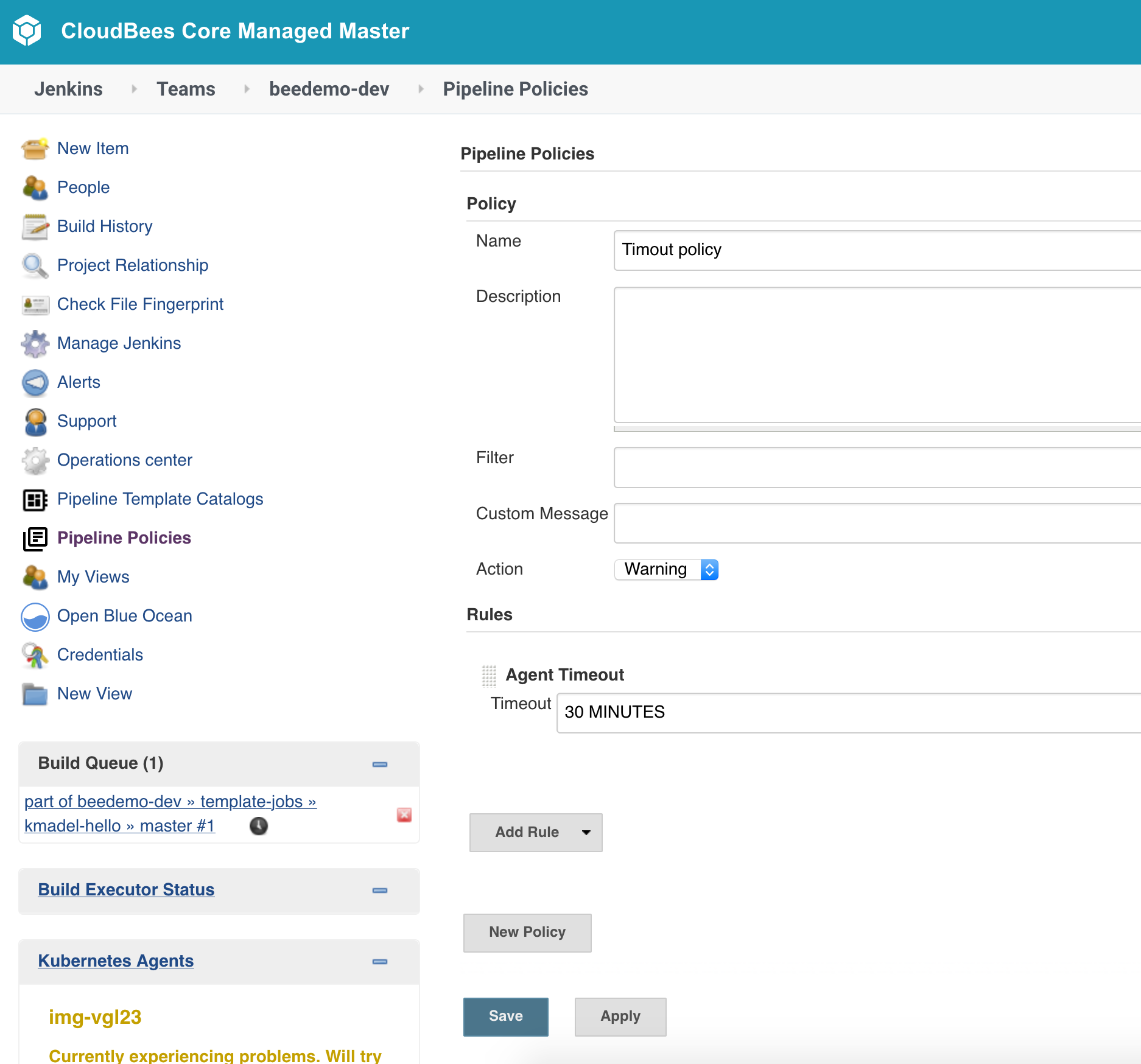Go to beedemo-dev in the breadcrumb
This screenshot has height=1064, width=1141.
pyautogui.click(x=329, y=89)
